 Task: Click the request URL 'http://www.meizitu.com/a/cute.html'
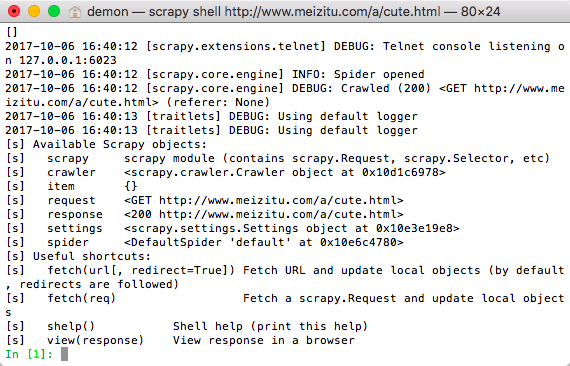tap(278, 200)
